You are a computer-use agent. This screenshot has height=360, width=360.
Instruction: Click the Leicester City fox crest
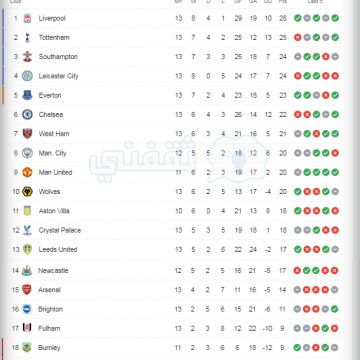pyautogui.click(x=27, y=76)
